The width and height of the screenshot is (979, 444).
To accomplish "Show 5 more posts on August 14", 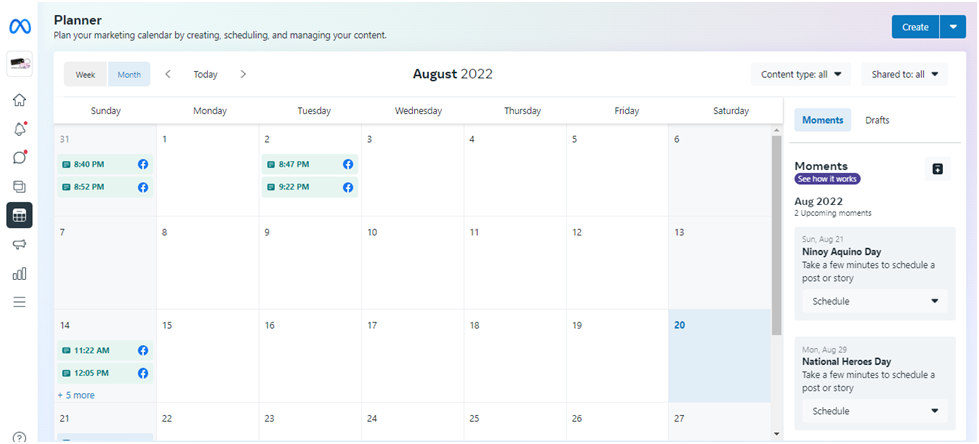I will [76, 395].
